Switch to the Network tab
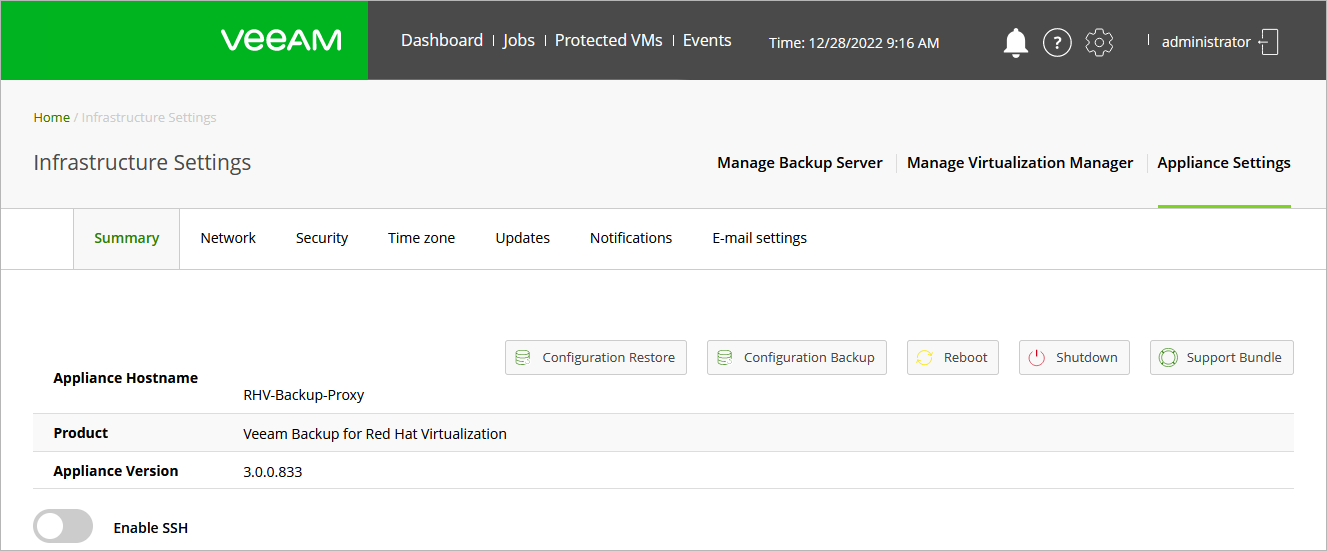 [x=228, y=238]
